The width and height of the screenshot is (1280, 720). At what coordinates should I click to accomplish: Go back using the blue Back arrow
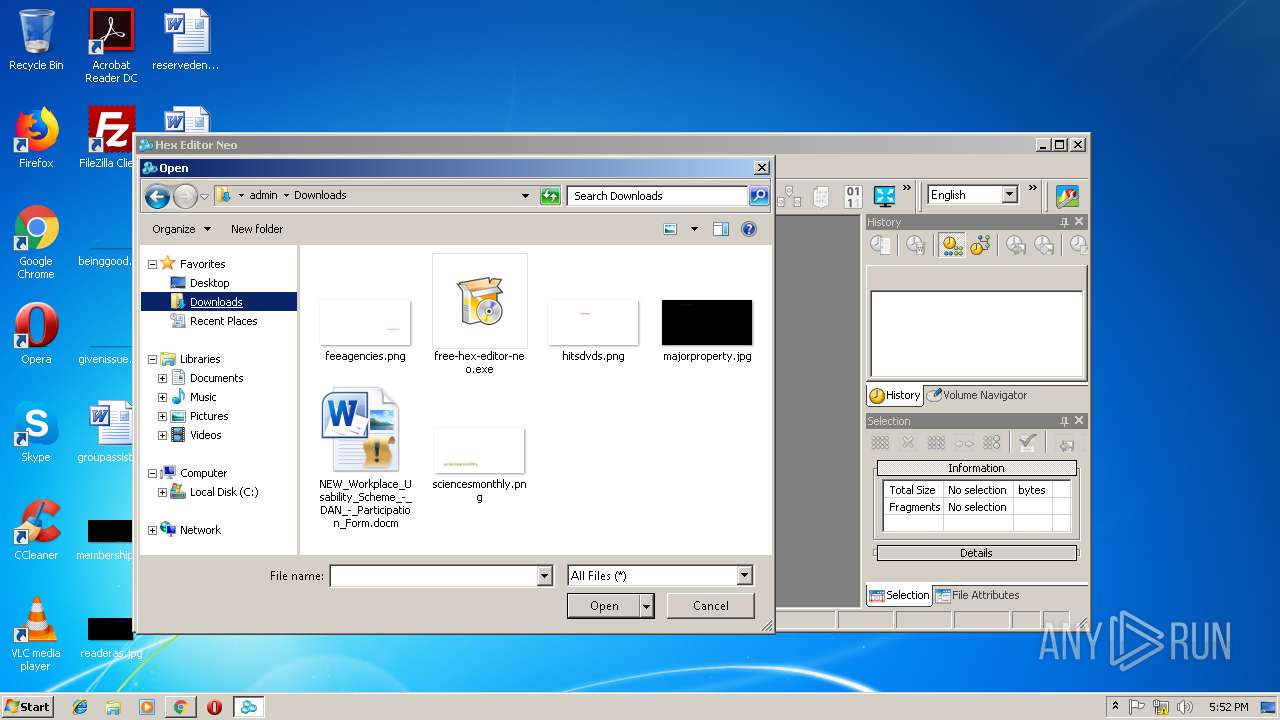(x=157, y=196)
